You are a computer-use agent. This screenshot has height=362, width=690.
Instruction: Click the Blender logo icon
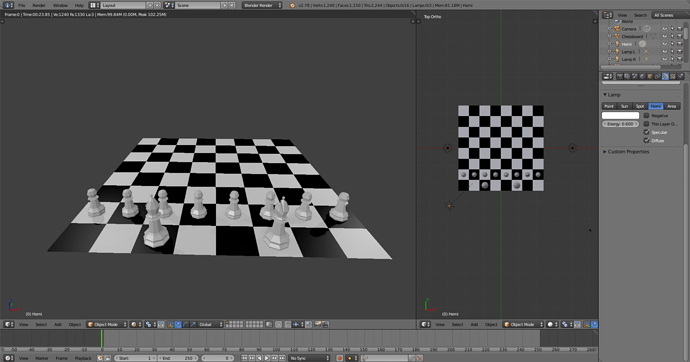coord(292,5)
